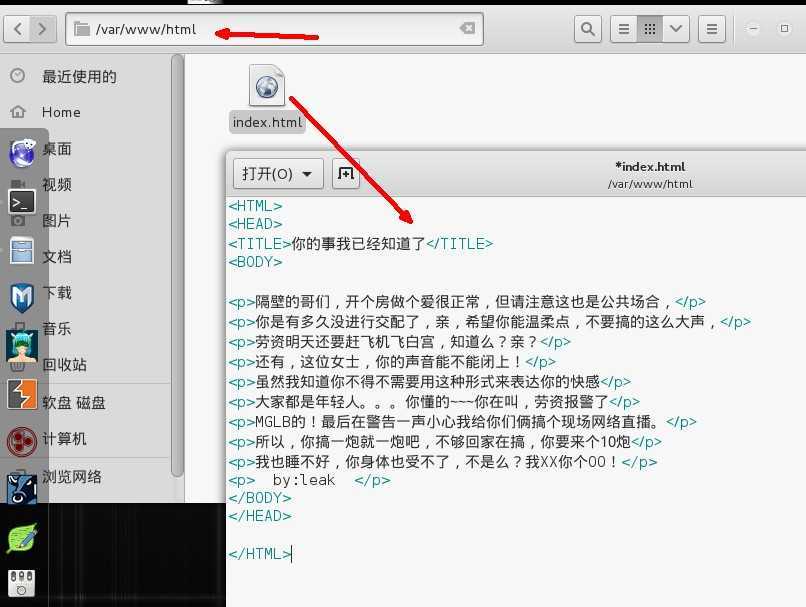Open the 打开(O) dropdown in editor
806x607 pixels.
[278, 174]
